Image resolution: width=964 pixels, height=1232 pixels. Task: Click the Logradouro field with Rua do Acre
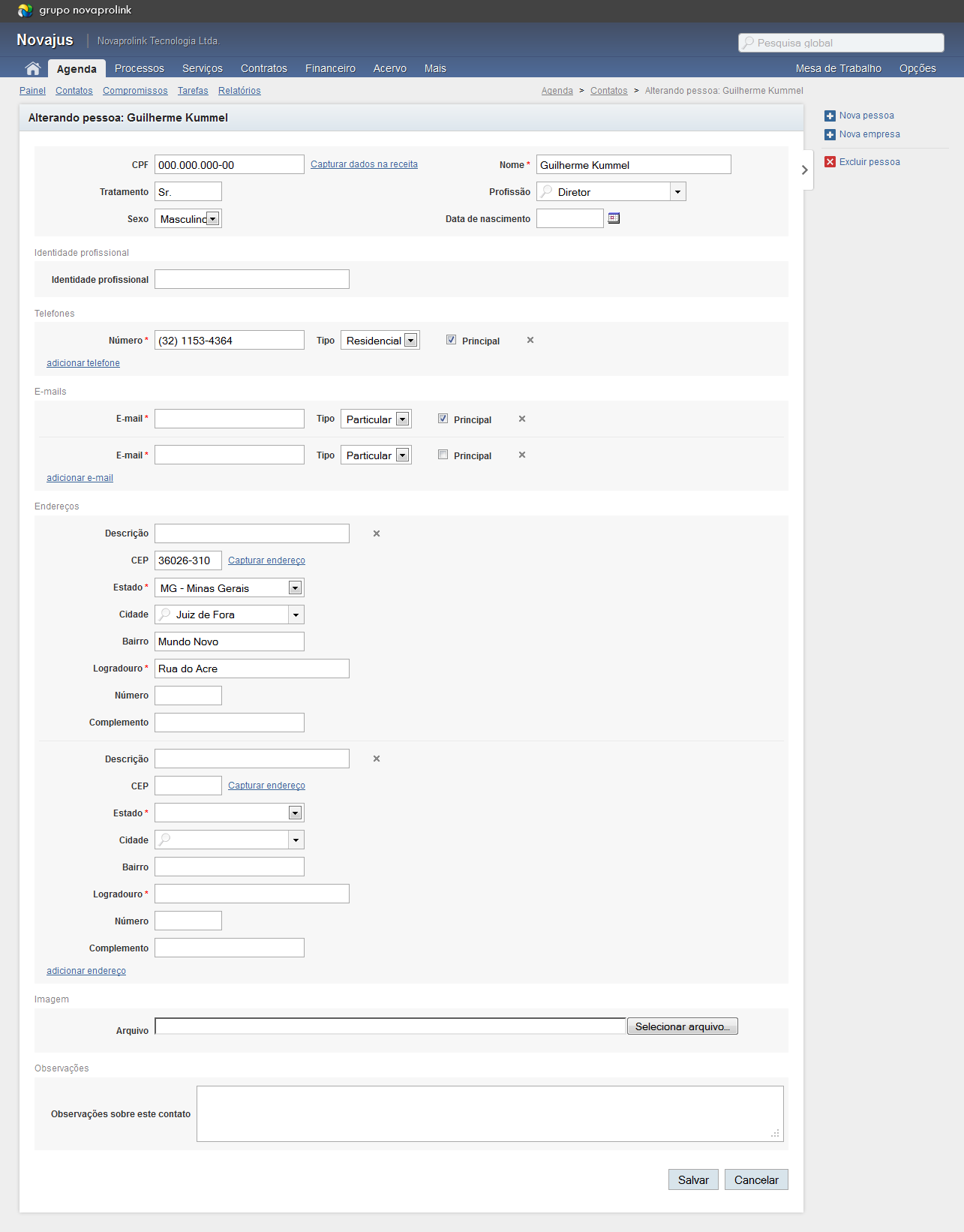(x=252, y=669)
